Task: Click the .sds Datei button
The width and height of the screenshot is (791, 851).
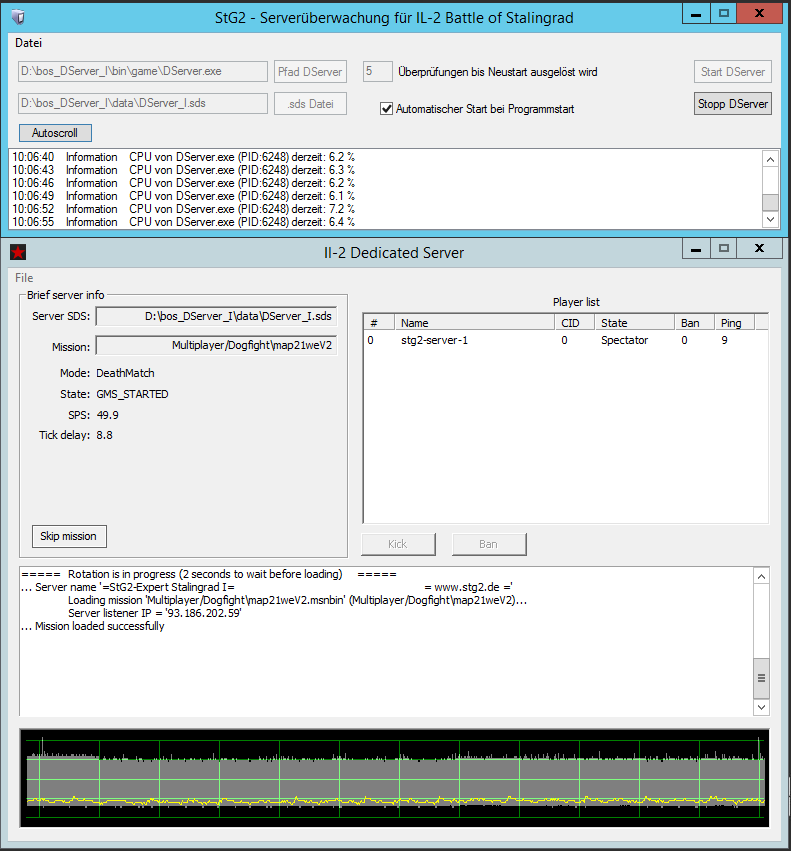Action: click(x=310, y=104)
